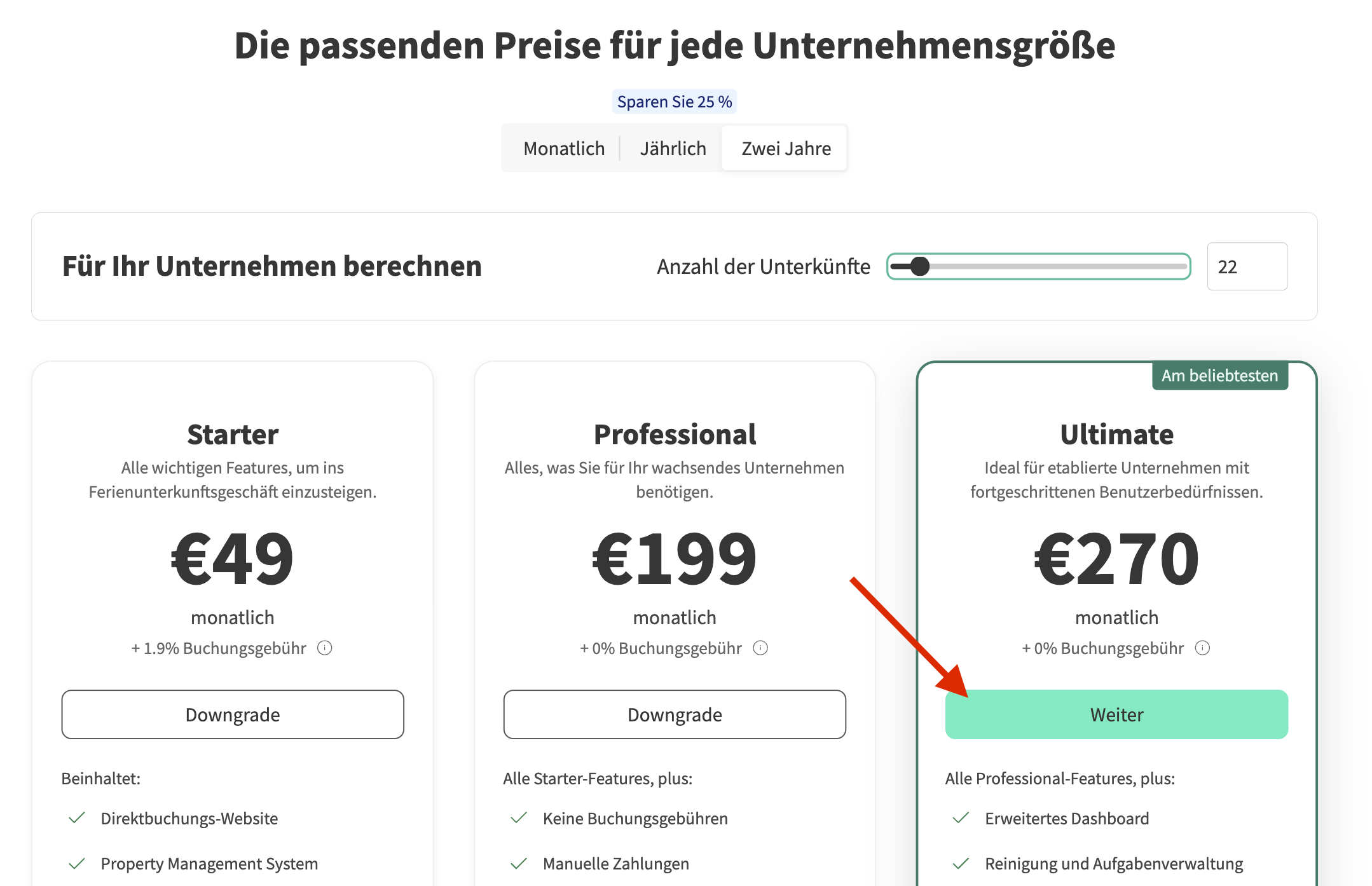Screen dimensions: 1372x886
Task: Click checkmark next to Reinigung und Aufgabenverwaltung
Action: (x=961, y=863)
